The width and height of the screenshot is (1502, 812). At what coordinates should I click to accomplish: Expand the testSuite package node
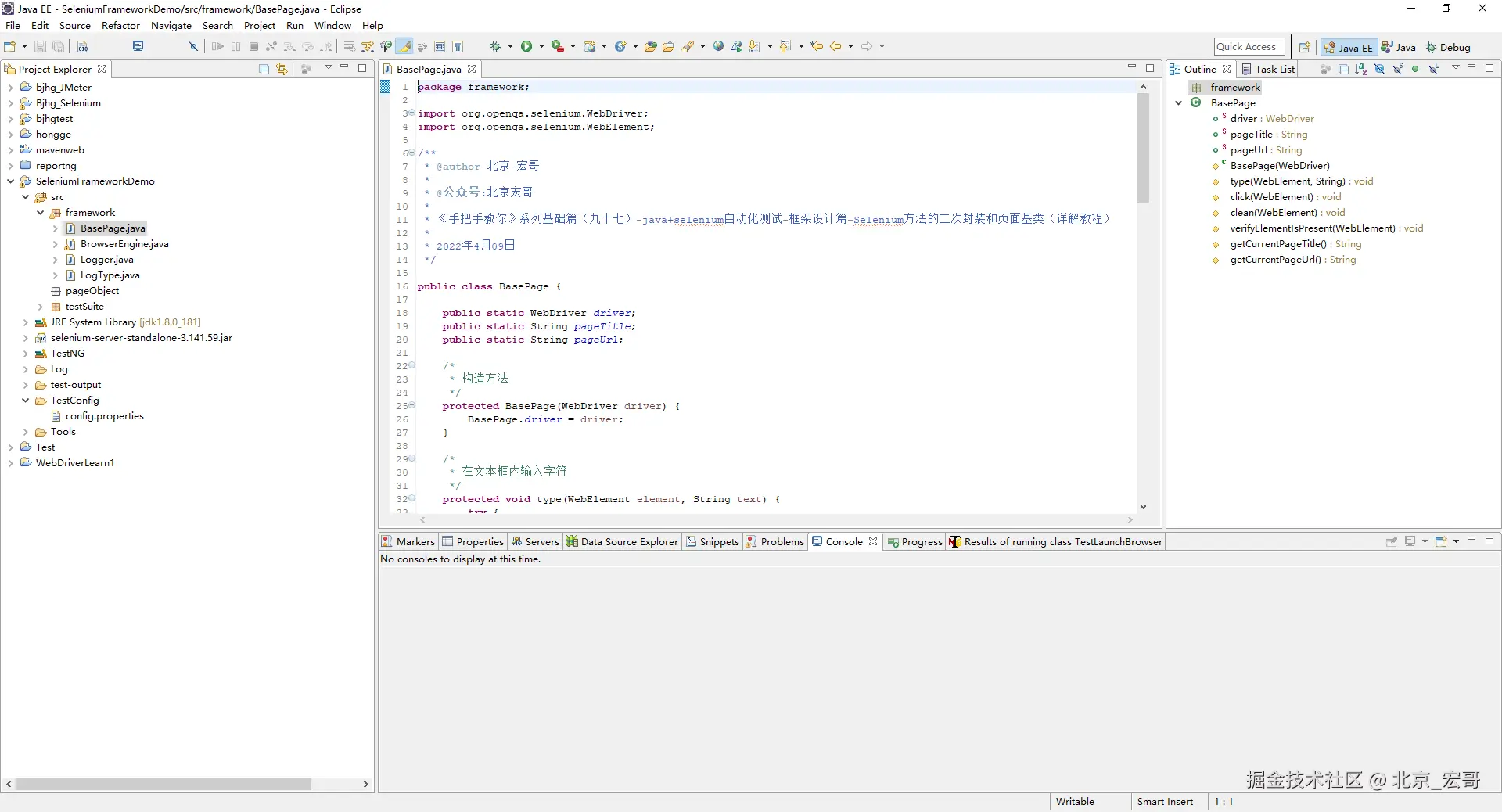(x=40, y=307)
